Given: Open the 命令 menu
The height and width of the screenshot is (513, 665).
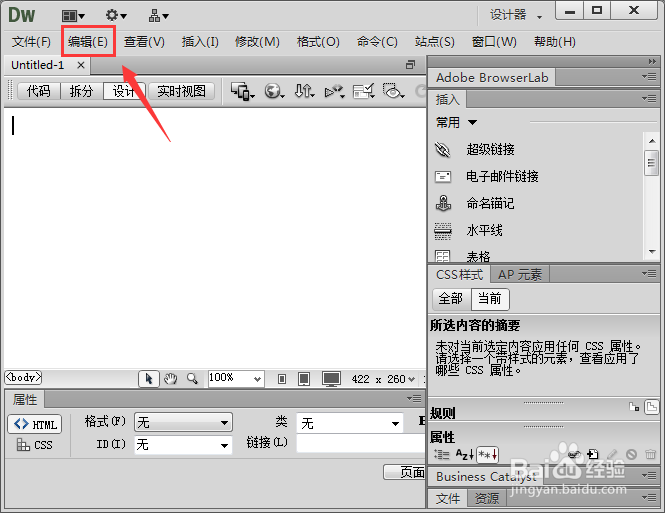Looking at the screenshot, I should [x=377, y=42].
